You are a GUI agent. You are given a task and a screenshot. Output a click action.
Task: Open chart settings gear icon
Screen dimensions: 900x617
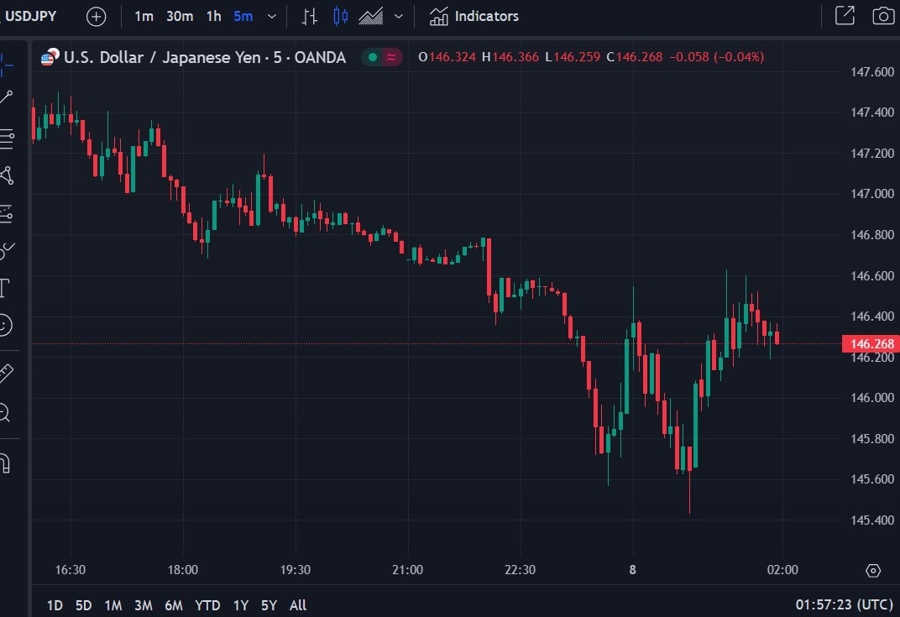click(873, 571)
